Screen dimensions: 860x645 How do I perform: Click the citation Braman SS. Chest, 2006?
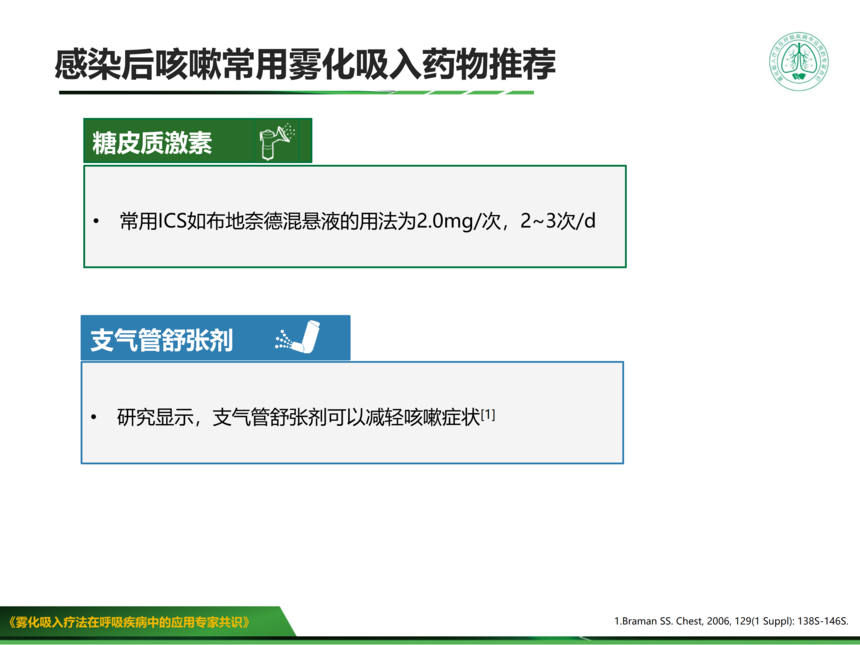[731, 621]
